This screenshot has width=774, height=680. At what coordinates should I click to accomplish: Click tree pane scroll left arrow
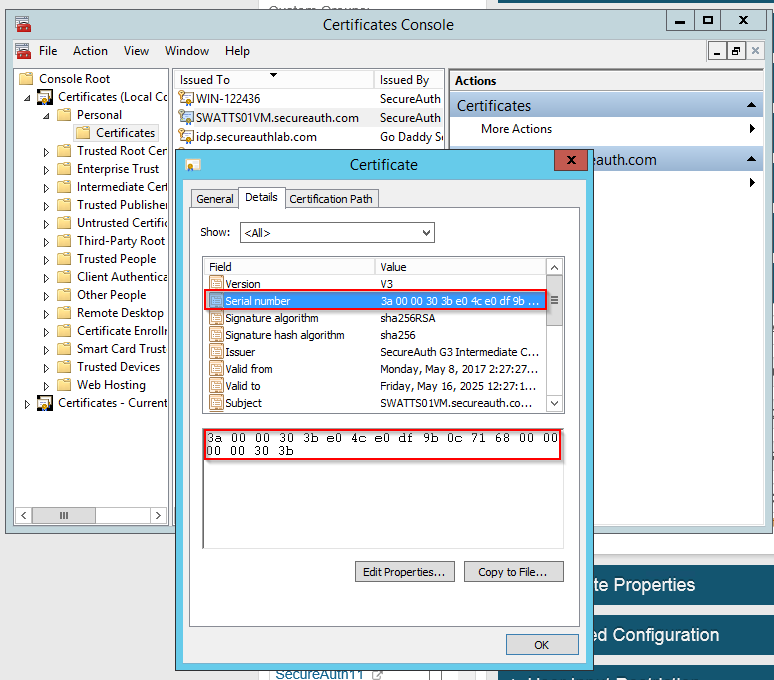point(24,515)
